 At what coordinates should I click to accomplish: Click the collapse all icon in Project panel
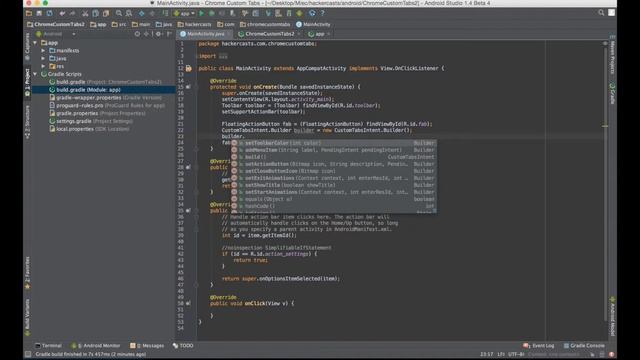pos(146,34)
